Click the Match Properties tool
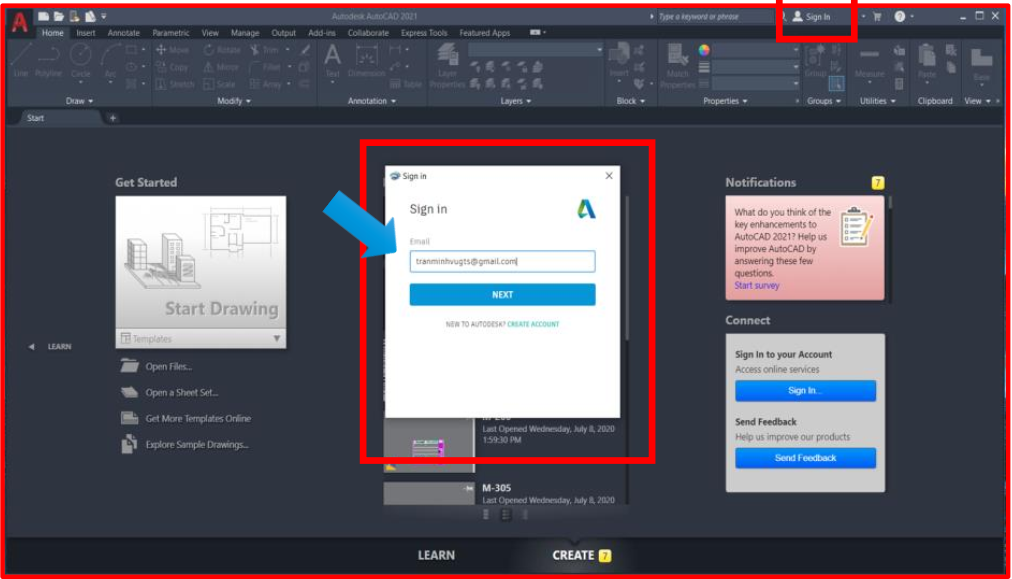Viewport: 1012px width, 579px height. [x=677, y=58]
